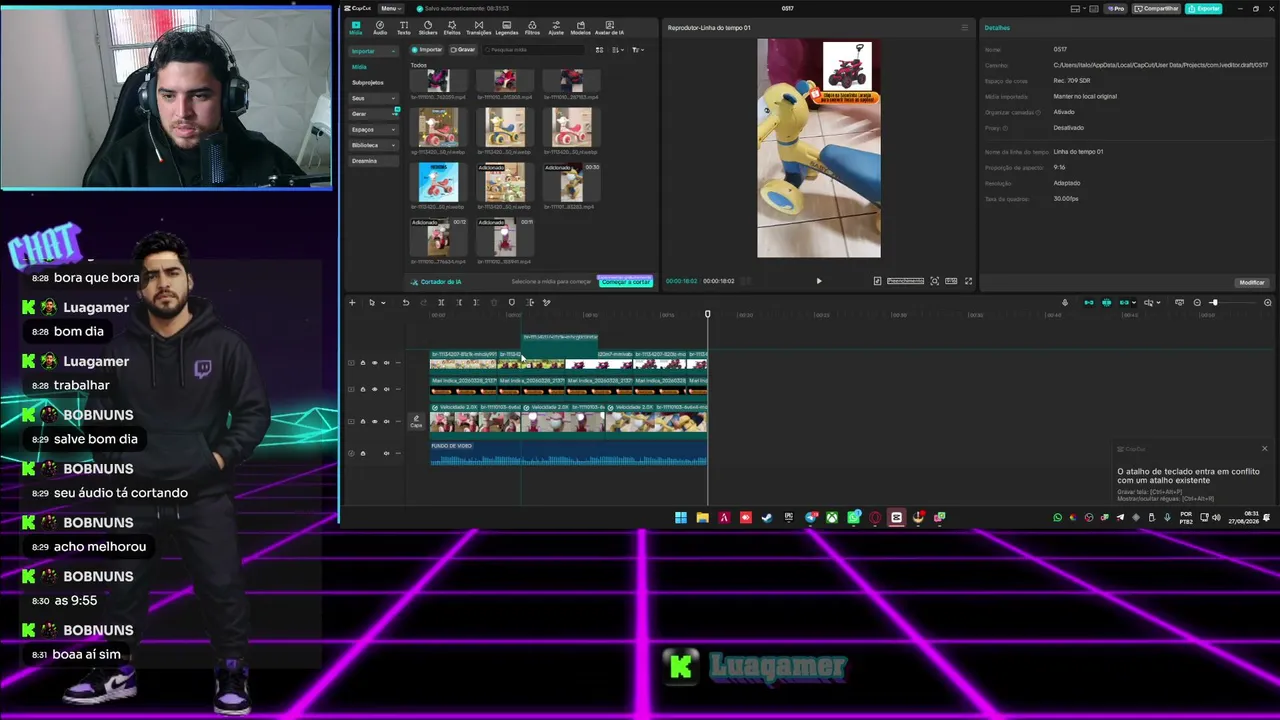The height and width of the screenshot is (720, 1280).
Task: Hide the top video track
Action: (x=375, y=362)
